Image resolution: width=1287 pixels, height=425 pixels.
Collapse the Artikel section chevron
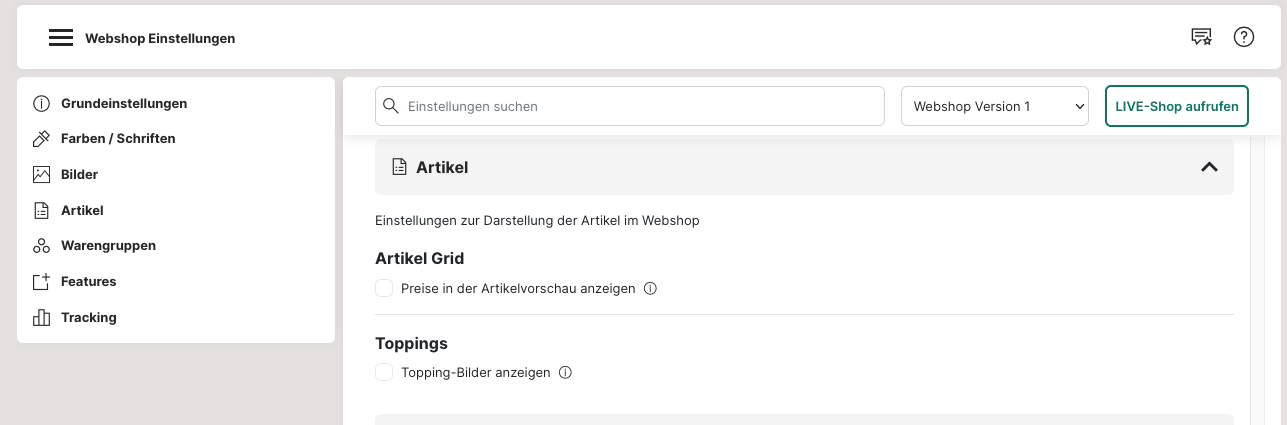(x=1209, y=167)
